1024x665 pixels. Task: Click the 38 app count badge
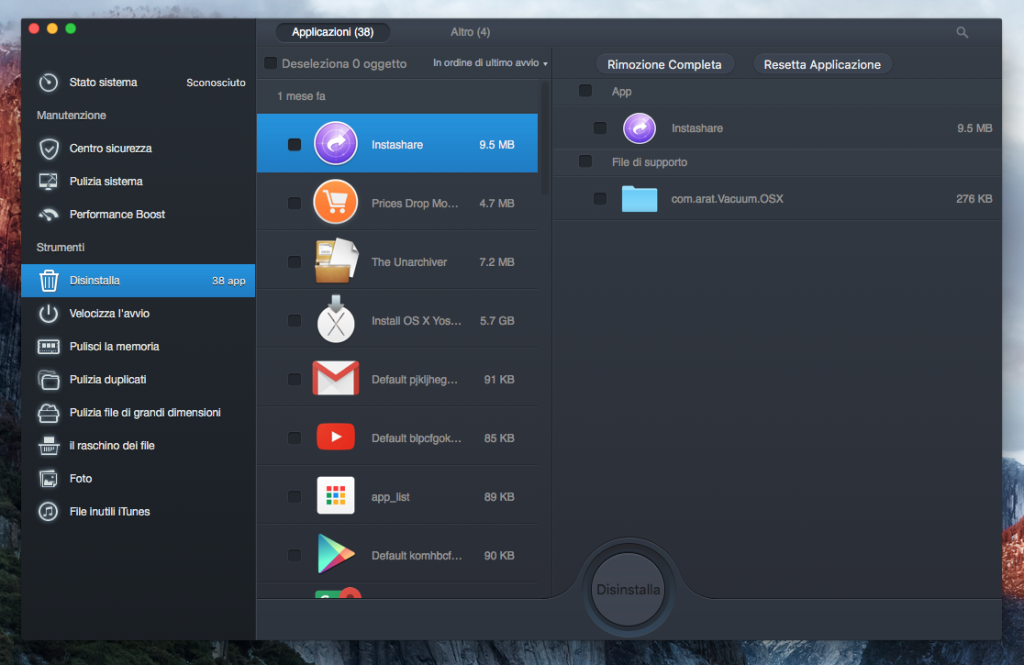pos(229,281)
